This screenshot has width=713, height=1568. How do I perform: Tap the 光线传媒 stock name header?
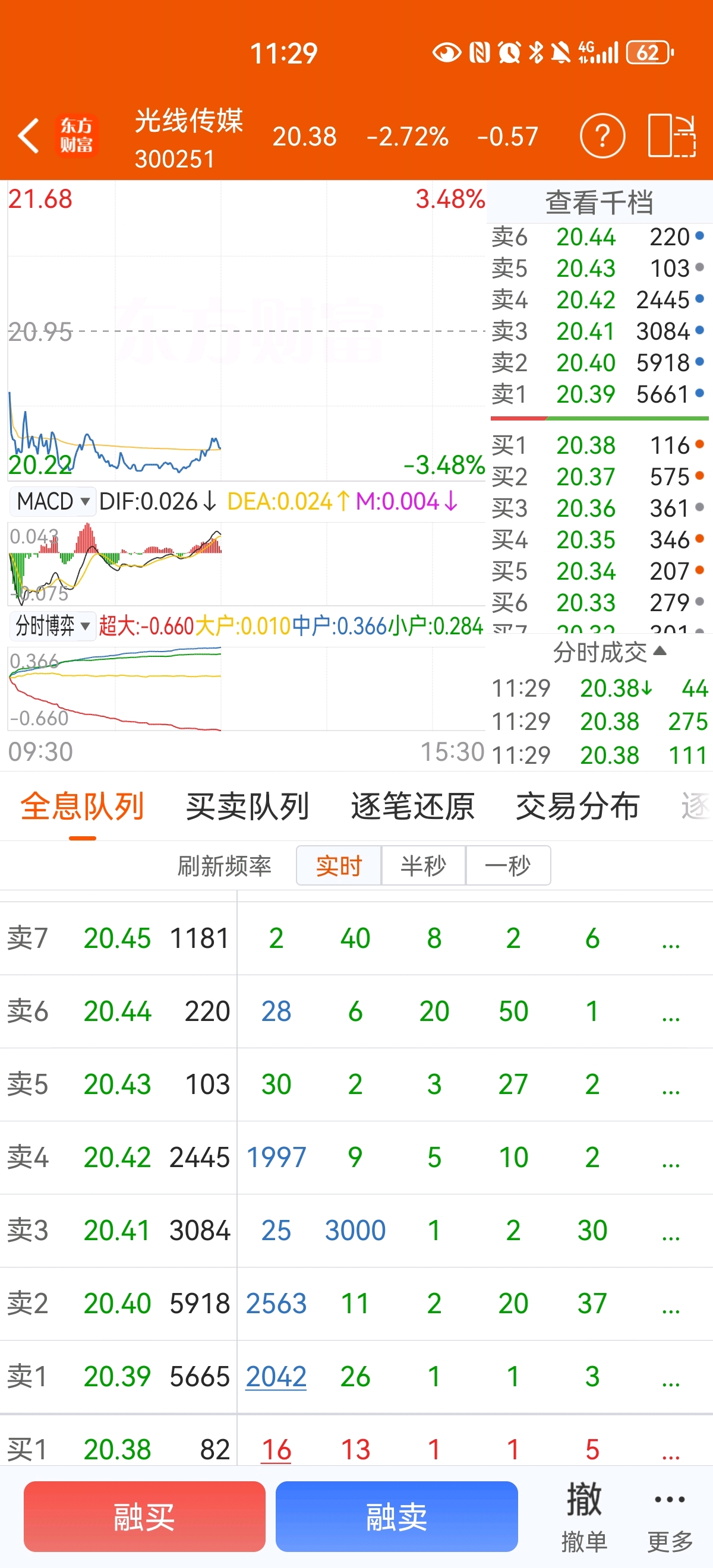[189, 120]
